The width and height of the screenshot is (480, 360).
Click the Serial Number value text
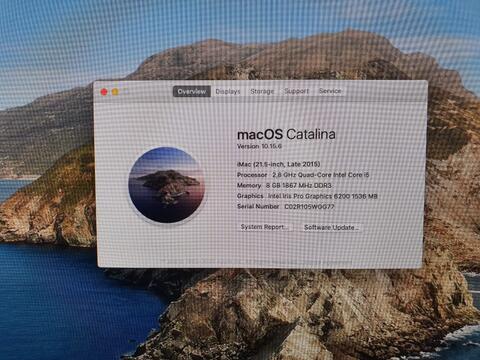(x=309, y=207)
